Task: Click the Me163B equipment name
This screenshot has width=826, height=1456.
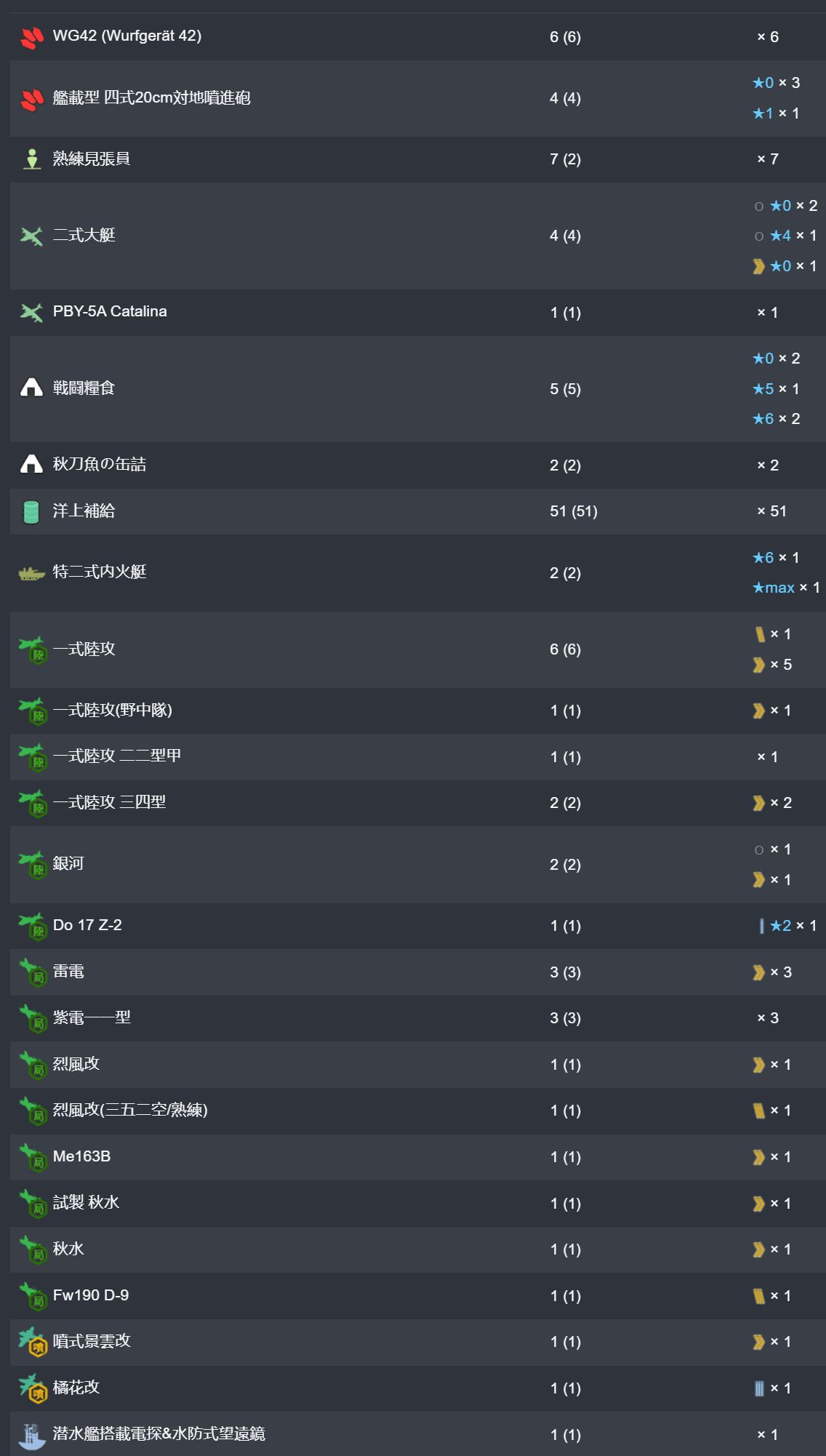Action: [81, 1156]
